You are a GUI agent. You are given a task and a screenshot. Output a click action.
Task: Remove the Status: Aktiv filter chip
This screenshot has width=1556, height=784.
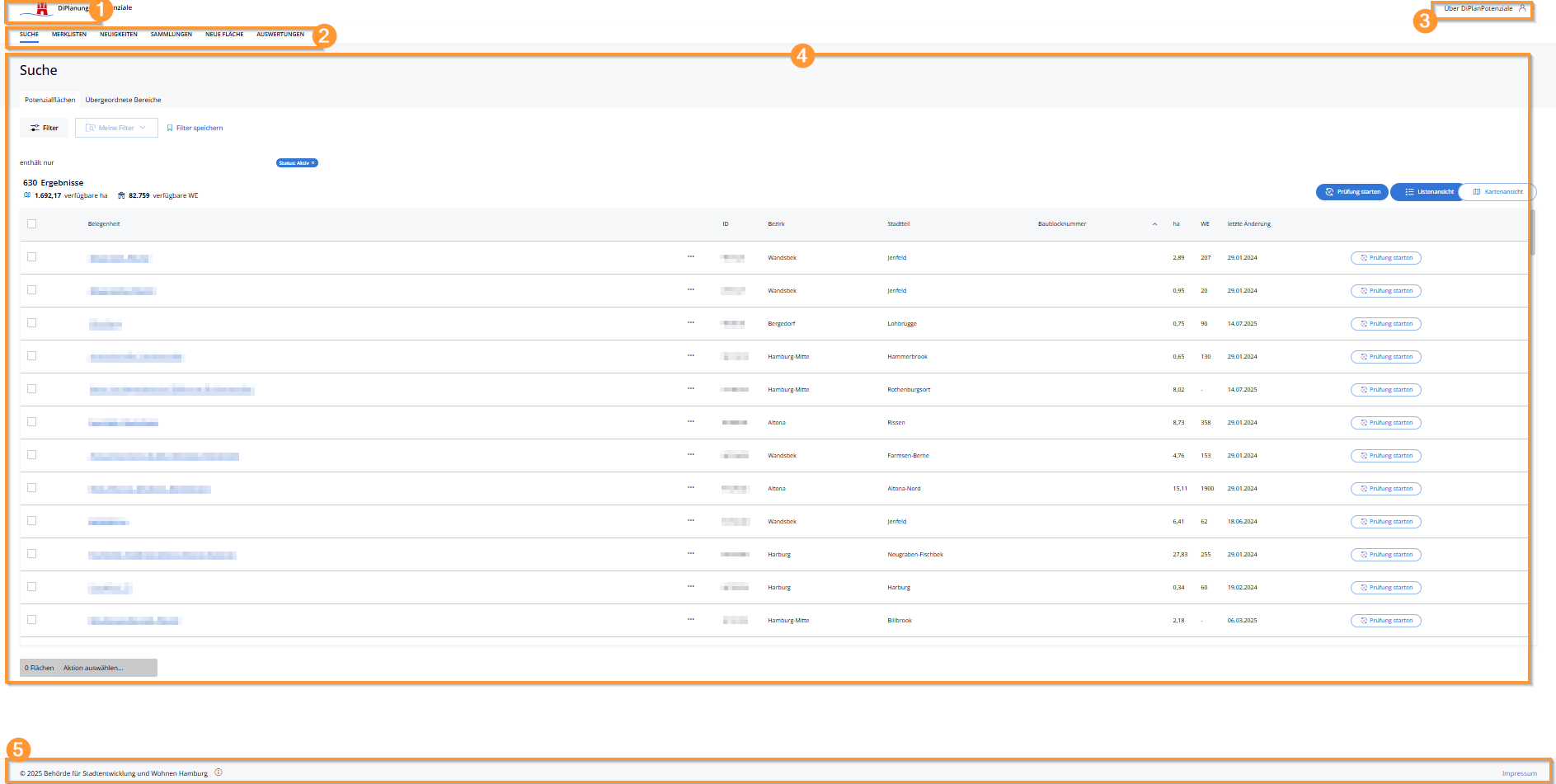(313, 162)
